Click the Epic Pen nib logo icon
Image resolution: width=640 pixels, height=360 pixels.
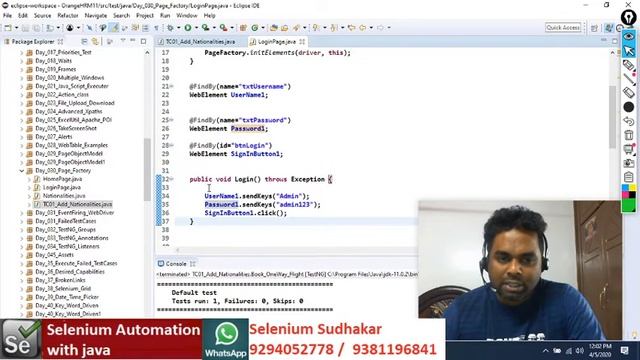[x=629, y=17]
